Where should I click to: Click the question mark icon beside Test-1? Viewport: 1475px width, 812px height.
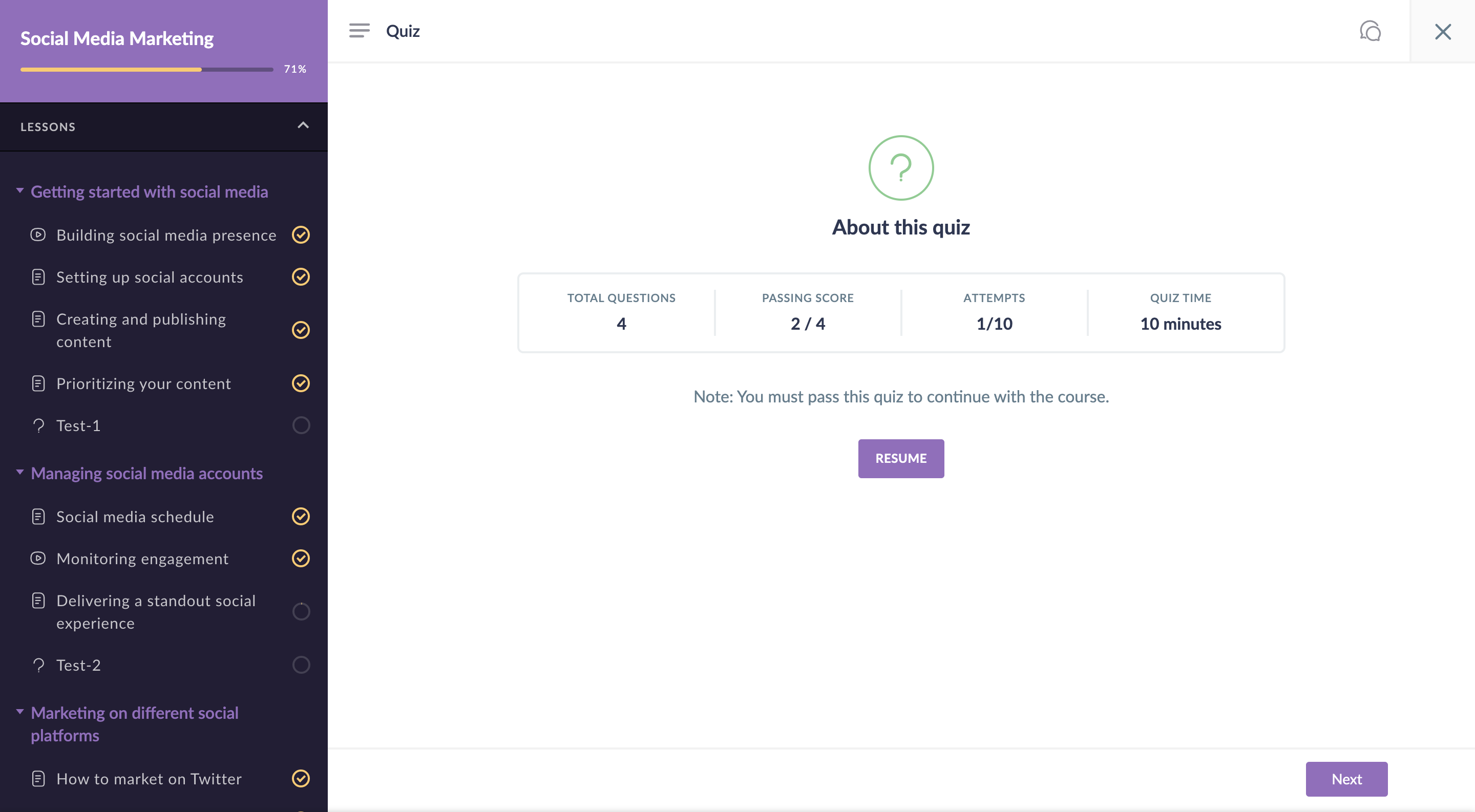[x=38, y=425]
